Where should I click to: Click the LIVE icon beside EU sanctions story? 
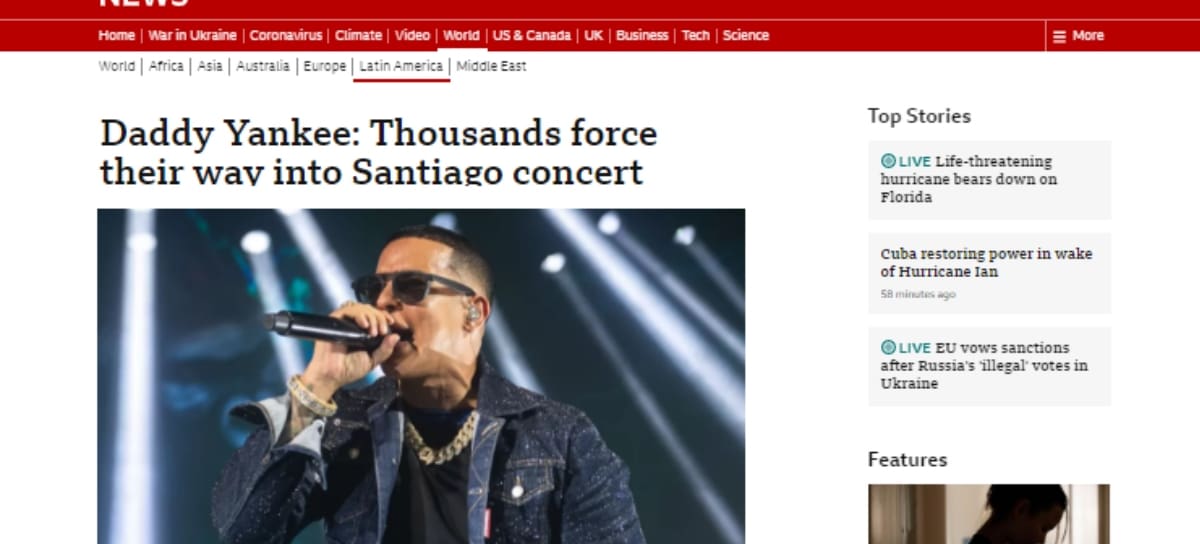(x=888, y=347)
